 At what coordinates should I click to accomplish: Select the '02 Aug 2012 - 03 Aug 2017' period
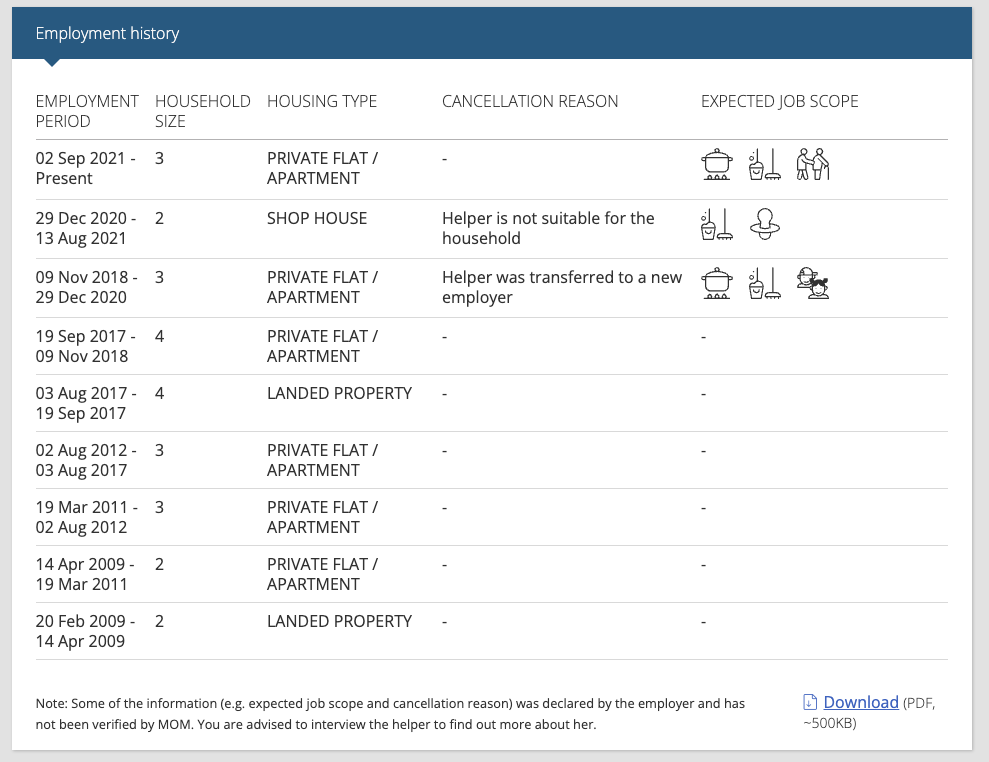point(86,460)
